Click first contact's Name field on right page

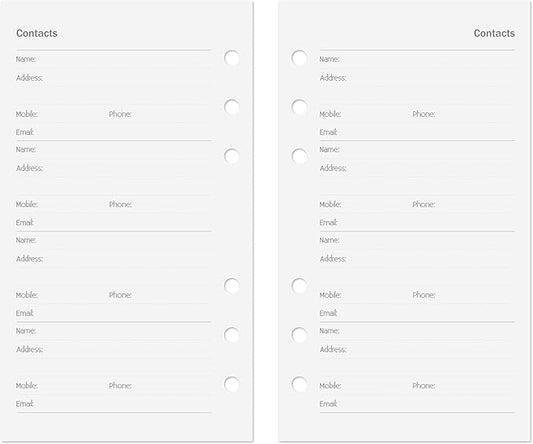(417, 59)
